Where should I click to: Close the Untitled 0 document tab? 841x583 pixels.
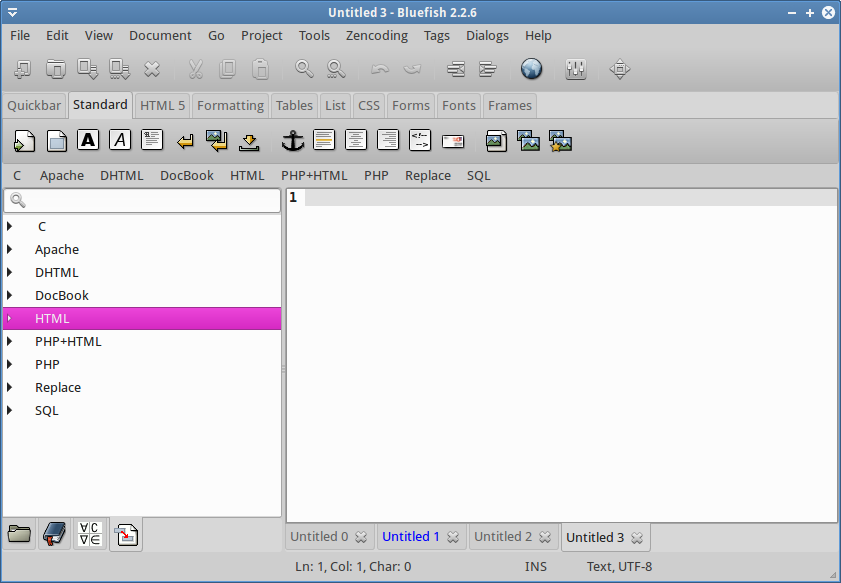[x=361, y=537]
